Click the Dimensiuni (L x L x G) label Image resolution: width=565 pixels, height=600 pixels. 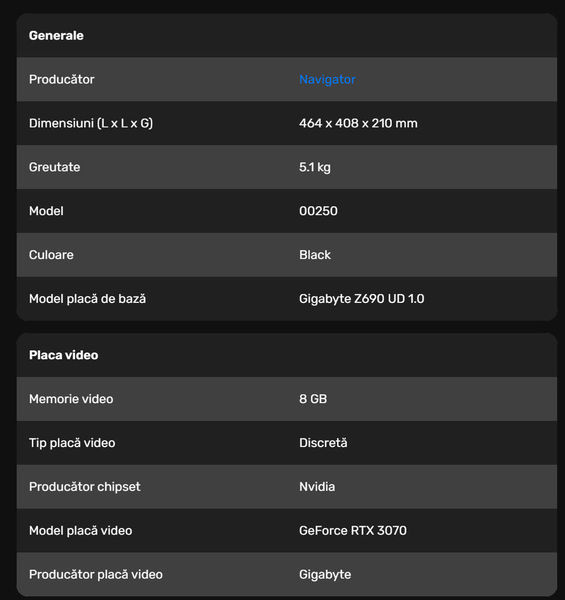(x=91, y=123)
